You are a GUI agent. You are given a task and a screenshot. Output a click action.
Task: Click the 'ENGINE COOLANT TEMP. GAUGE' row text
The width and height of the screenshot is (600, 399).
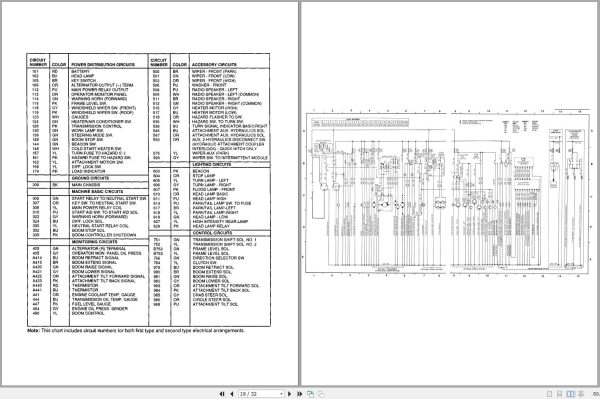103,295
